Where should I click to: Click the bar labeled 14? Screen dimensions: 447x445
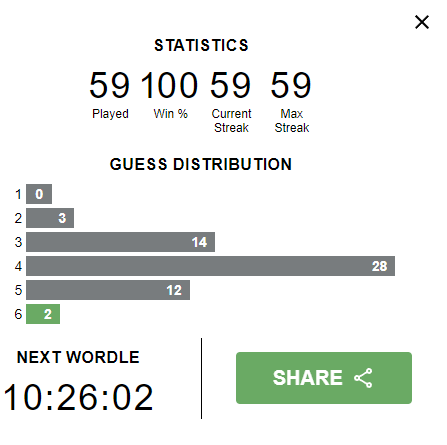point(120,242)
